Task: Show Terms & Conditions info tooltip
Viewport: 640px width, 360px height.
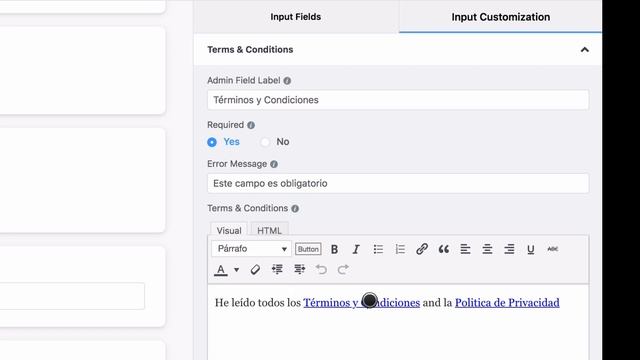Action: point(295,209)
